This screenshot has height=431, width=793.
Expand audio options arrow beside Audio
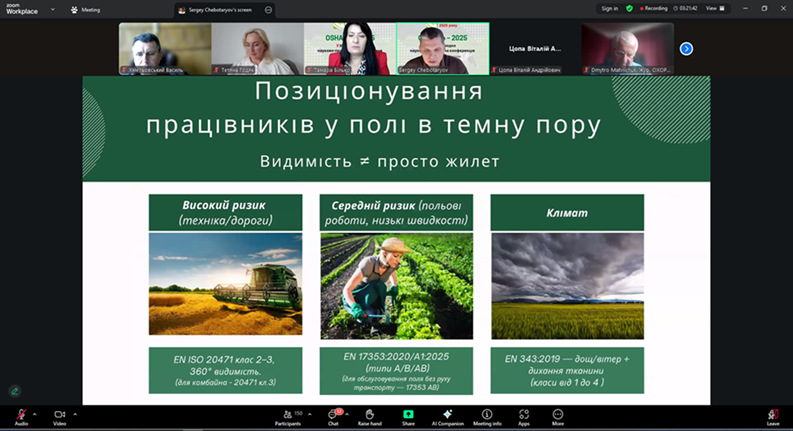point(35,414)
